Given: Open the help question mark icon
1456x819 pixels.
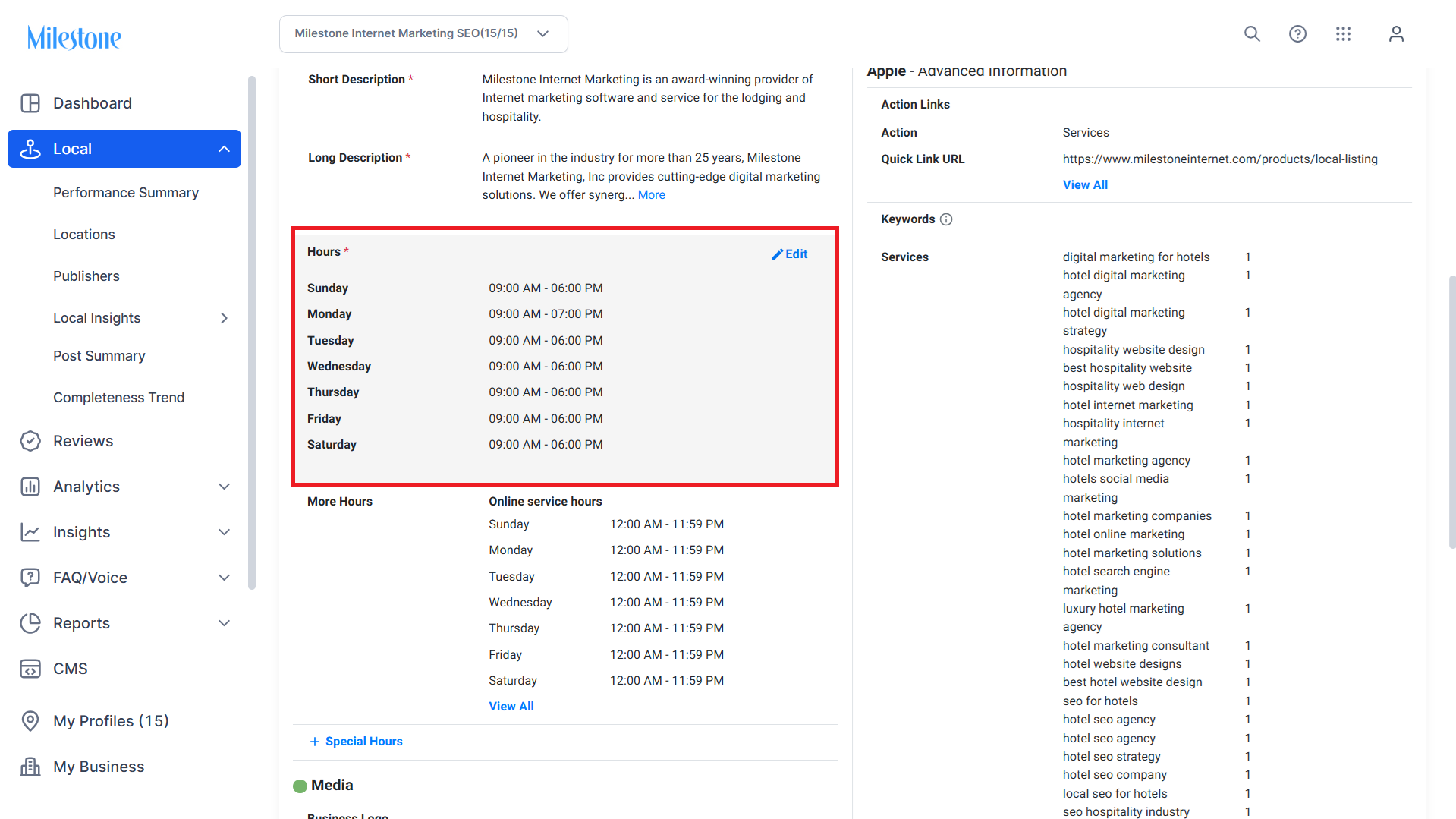Looking at the screenshot, I should [1297, 34].
